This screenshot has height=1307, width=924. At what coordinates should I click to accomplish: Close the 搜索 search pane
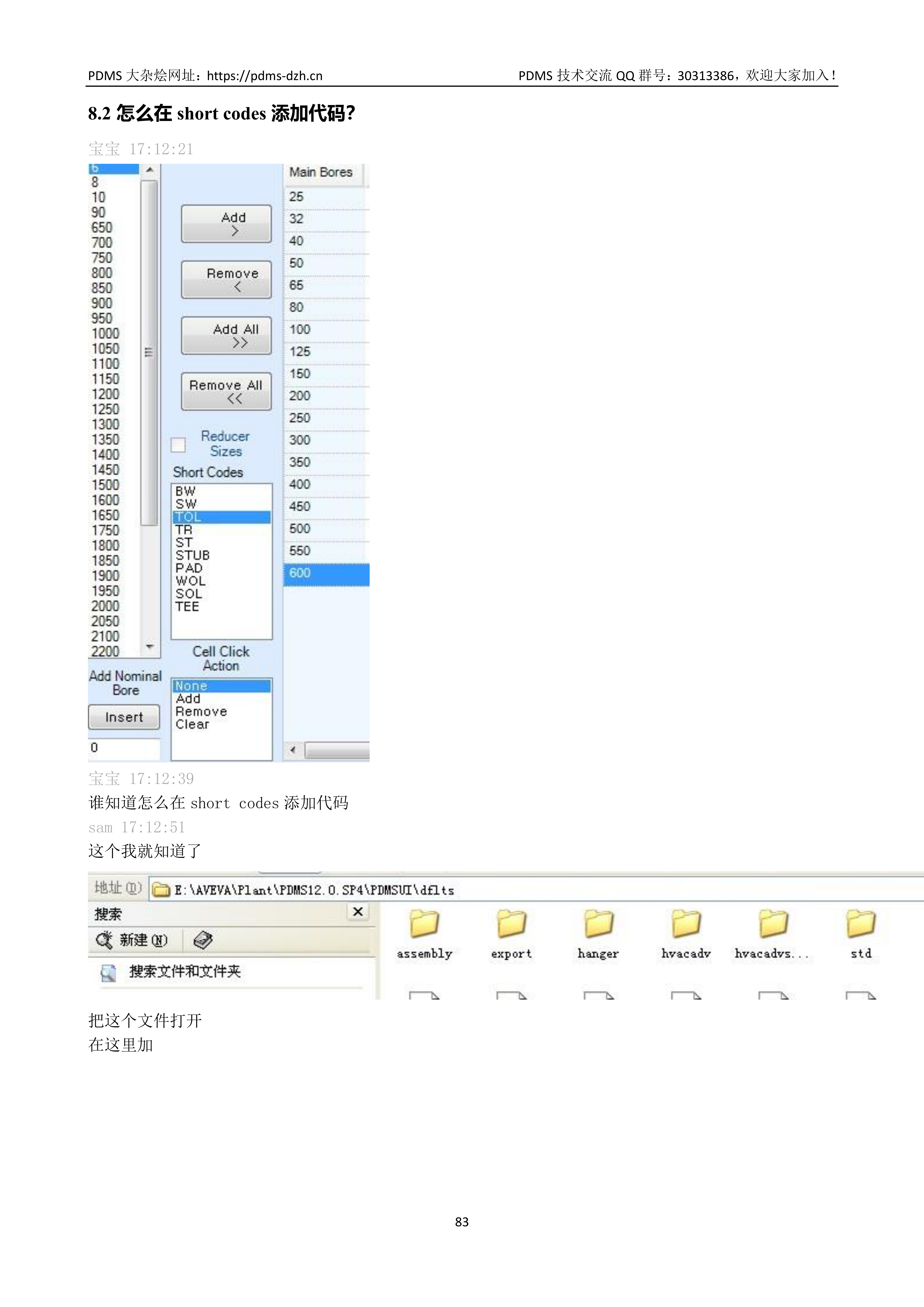(358, 912)
